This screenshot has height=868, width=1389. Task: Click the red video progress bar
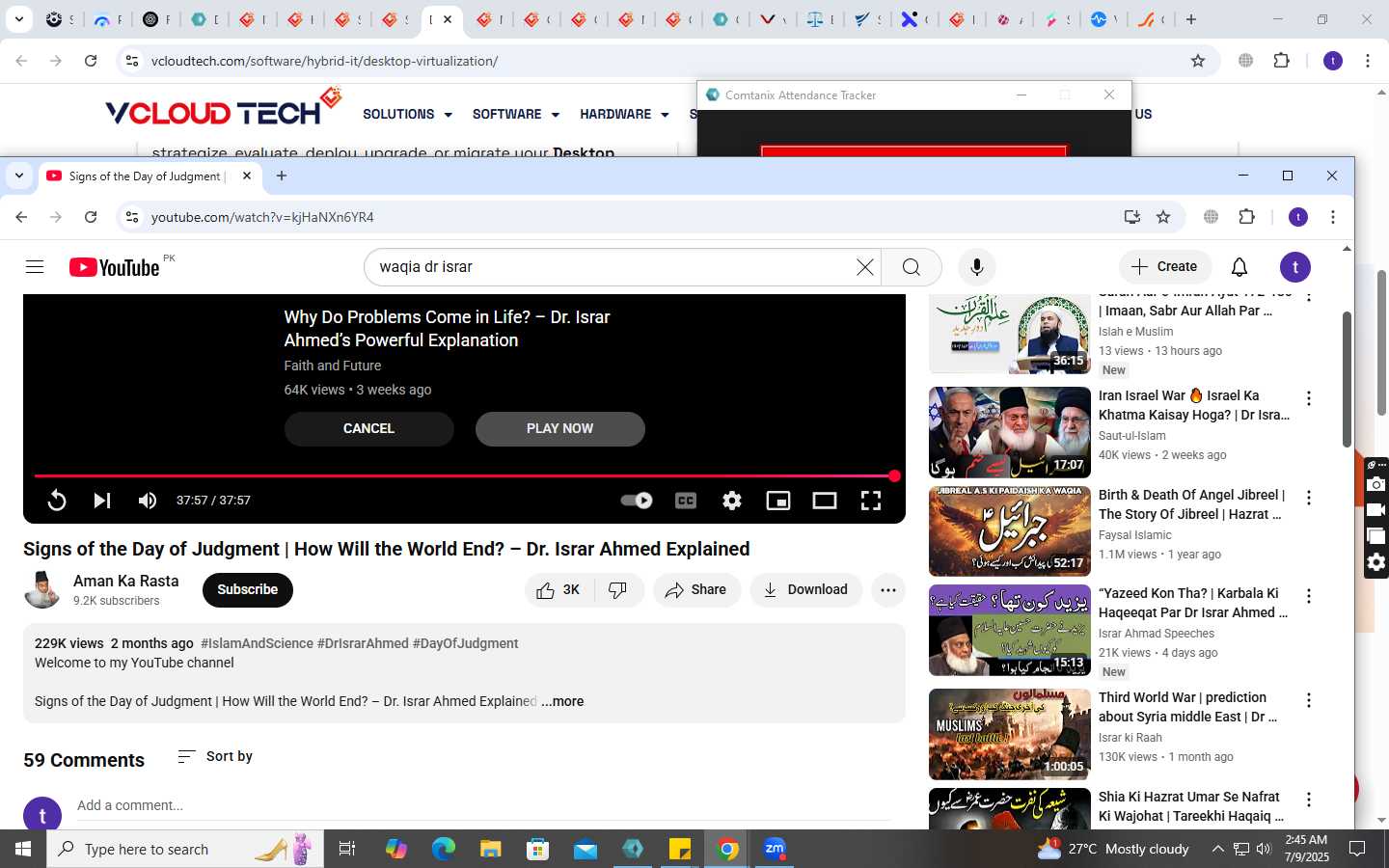pyautogui.click(x=464, y=476)
